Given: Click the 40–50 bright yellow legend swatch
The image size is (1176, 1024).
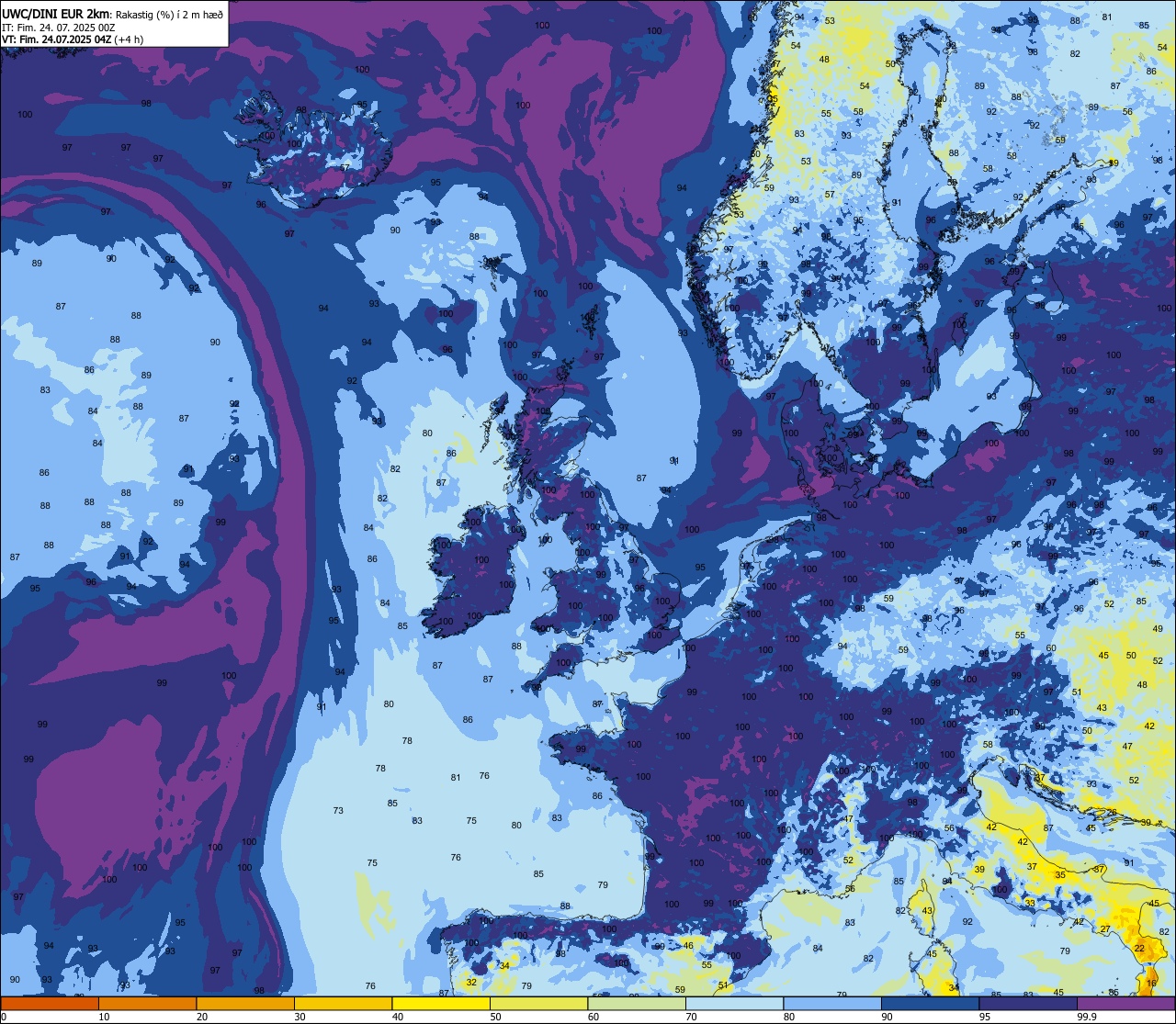Looking at the screenshot, I should [441, 1003].
